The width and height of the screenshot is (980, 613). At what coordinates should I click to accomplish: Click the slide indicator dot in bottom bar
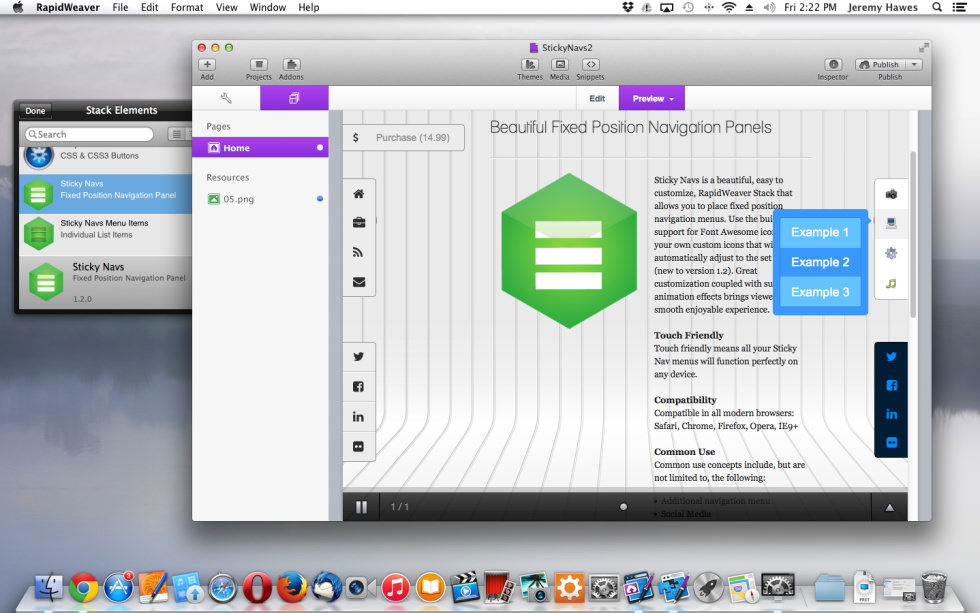tap(623, 507)
